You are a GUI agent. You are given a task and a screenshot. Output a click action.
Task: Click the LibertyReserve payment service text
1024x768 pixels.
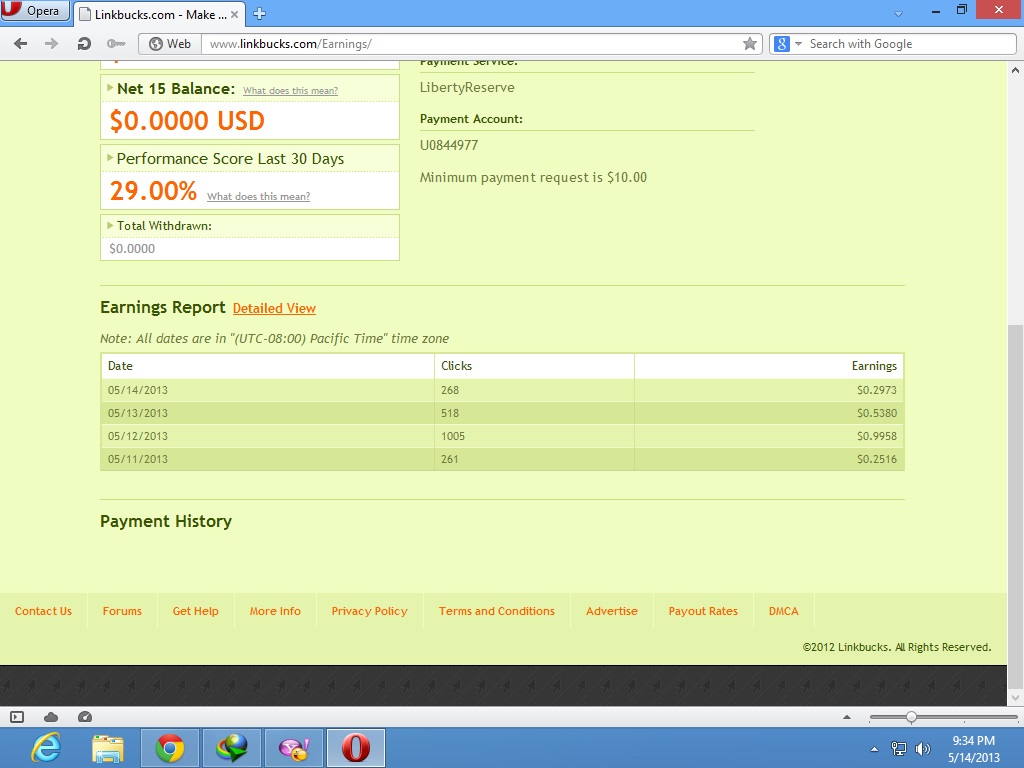pos(467,88)
